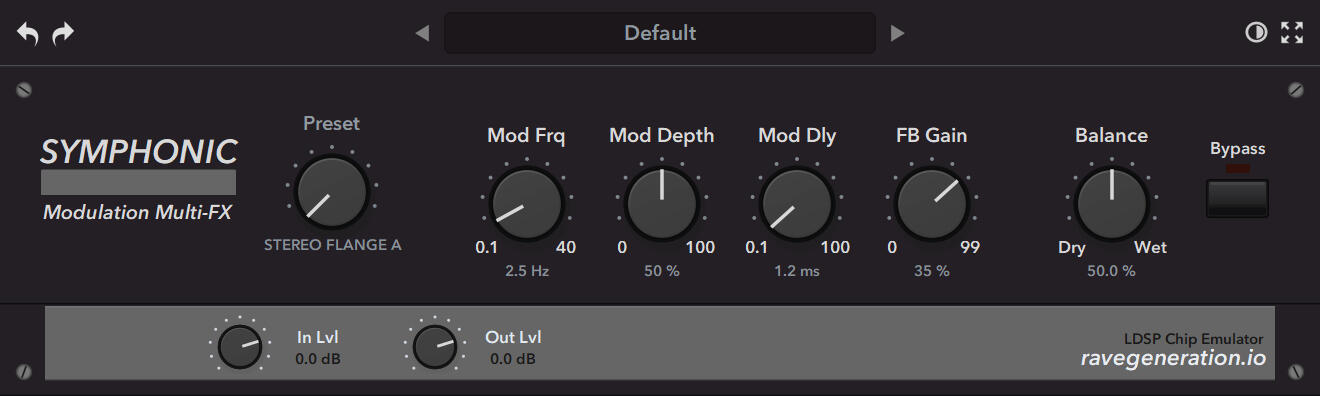Click the Out Lvl 0.0 dB value

(x=513, y=358)
